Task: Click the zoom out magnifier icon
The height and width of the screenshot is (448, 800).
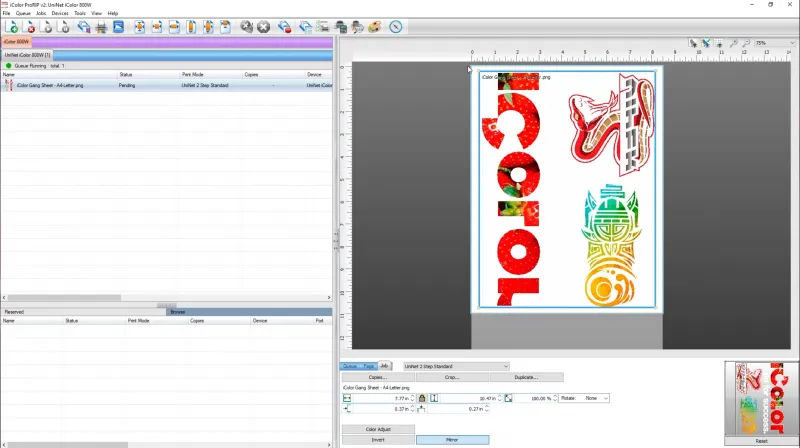Action: click(746, 43)
